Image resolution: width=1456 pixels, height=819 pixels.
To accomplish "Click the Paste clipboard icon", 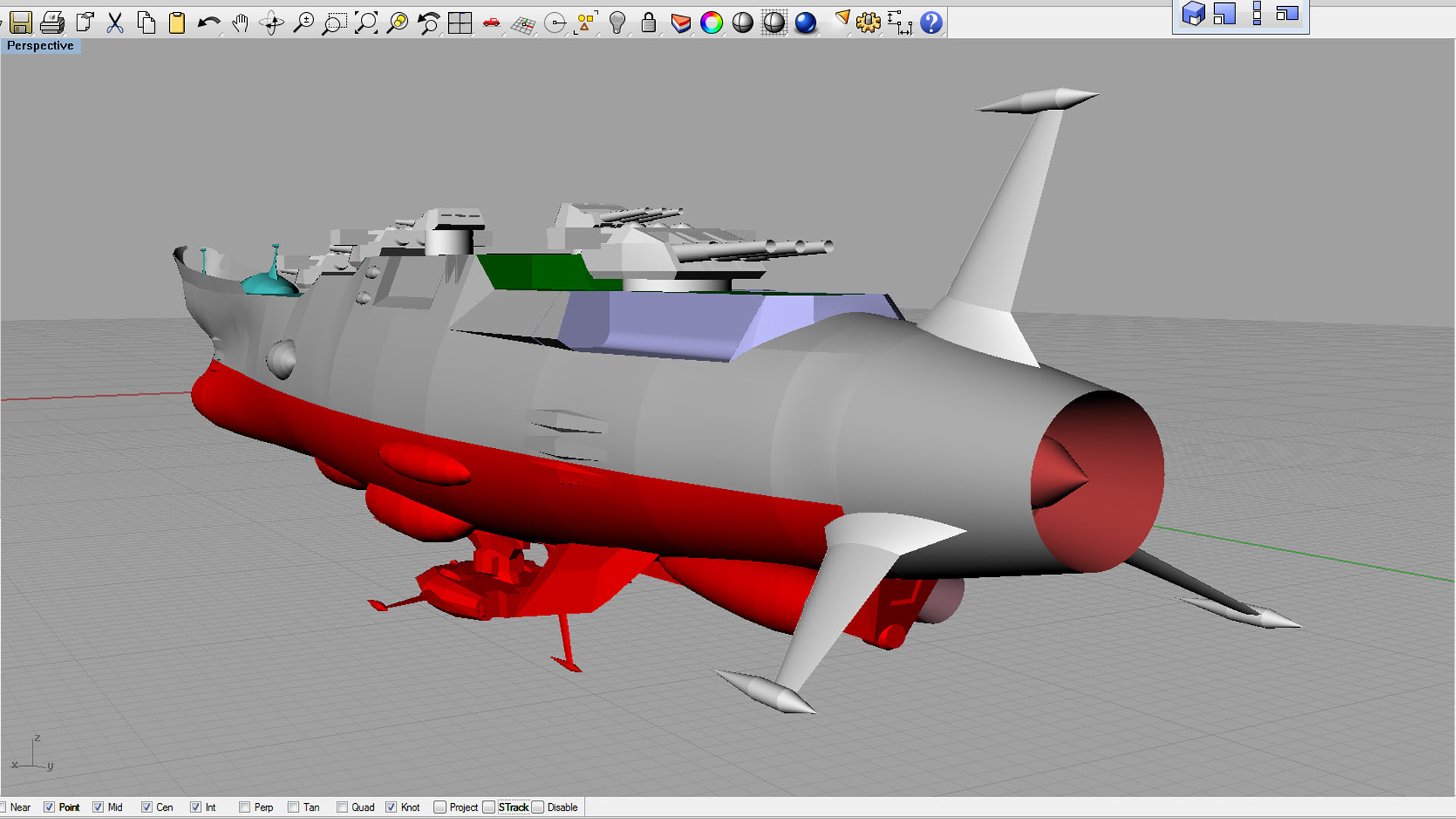I will [177, 23].
